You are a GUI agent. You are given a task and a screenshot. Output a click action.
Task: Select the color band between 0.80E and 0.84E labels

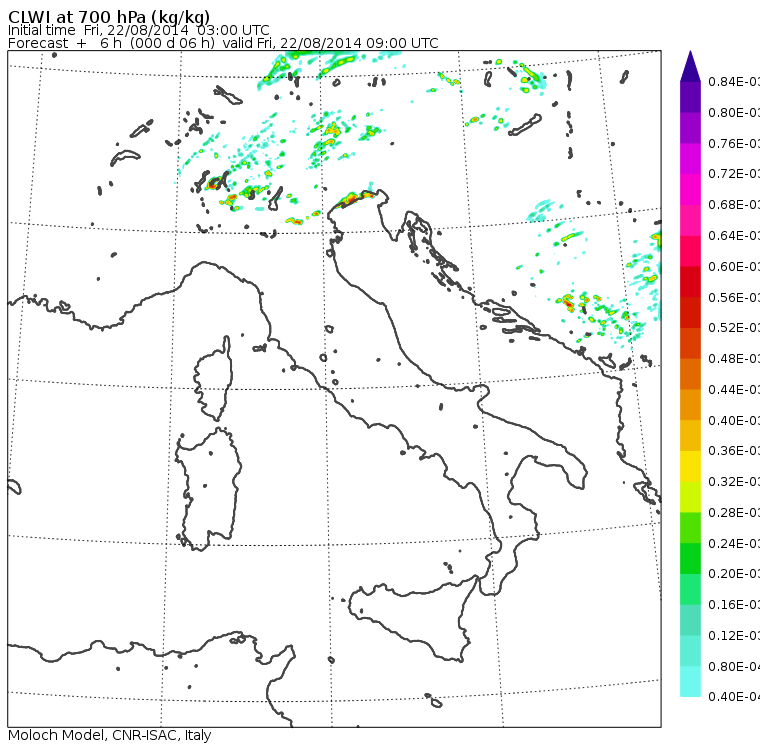[690, 97]
